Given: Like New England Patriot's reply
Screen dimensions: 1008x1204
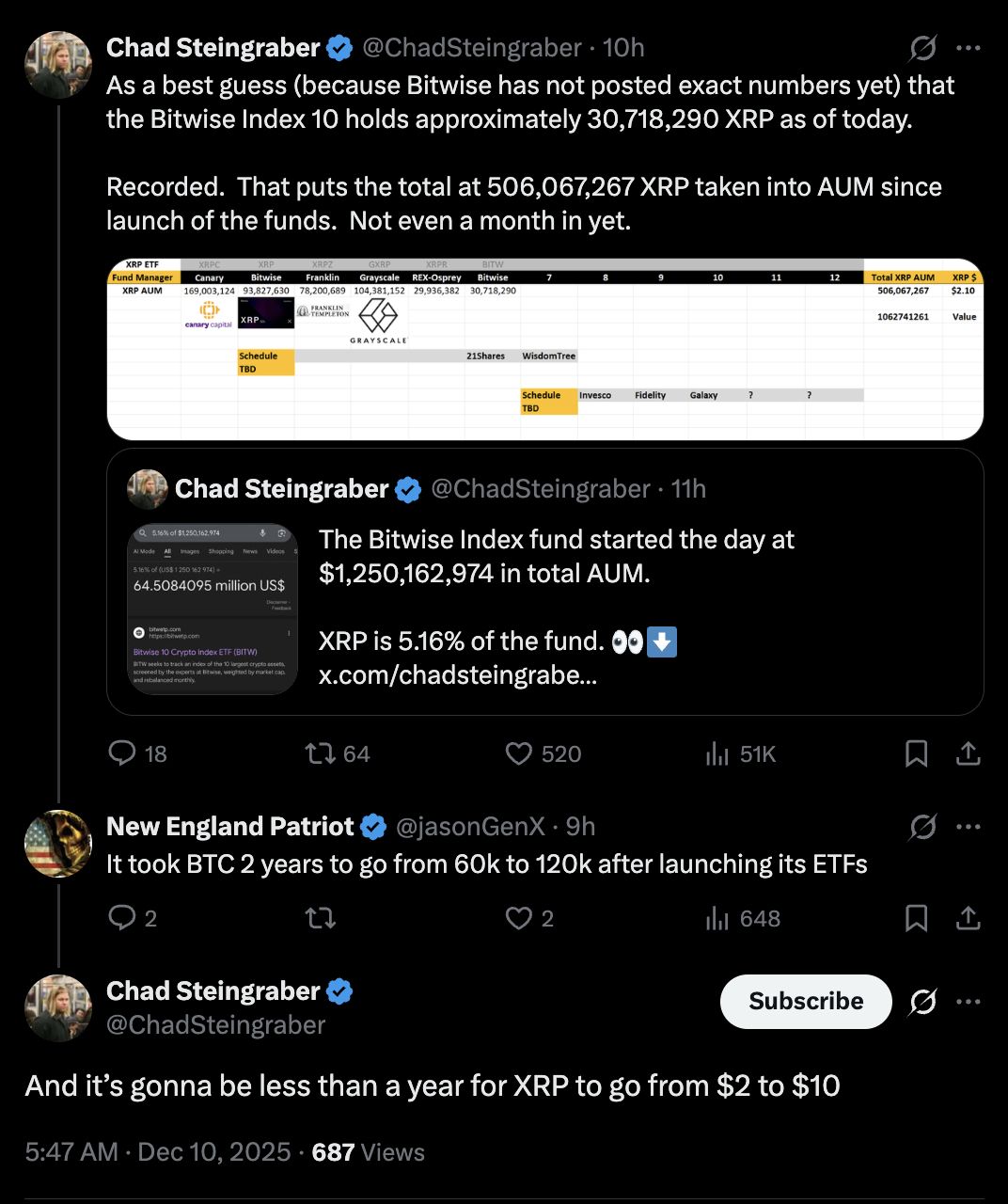Looking at the screenshot, I should point(519,918).
